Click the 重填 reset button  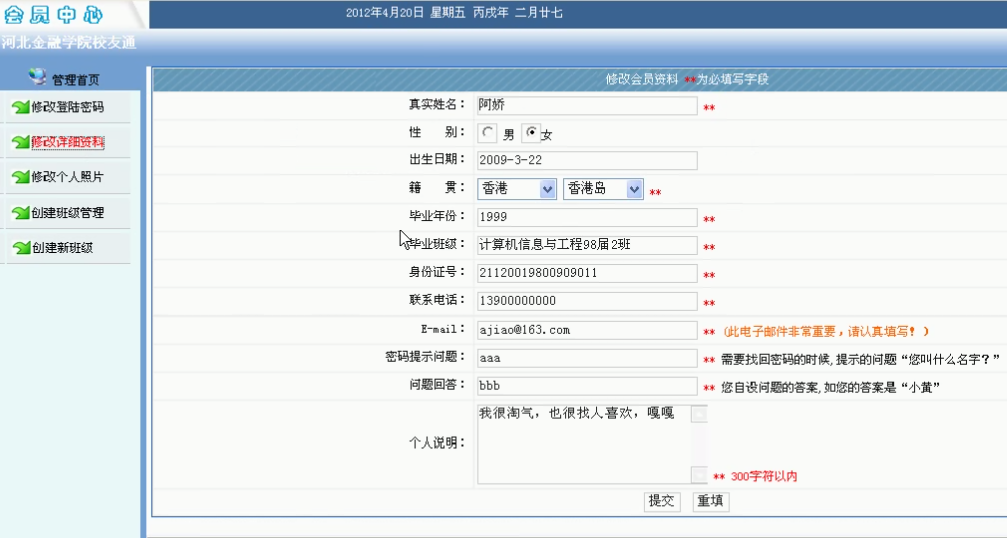coord(710,501)
